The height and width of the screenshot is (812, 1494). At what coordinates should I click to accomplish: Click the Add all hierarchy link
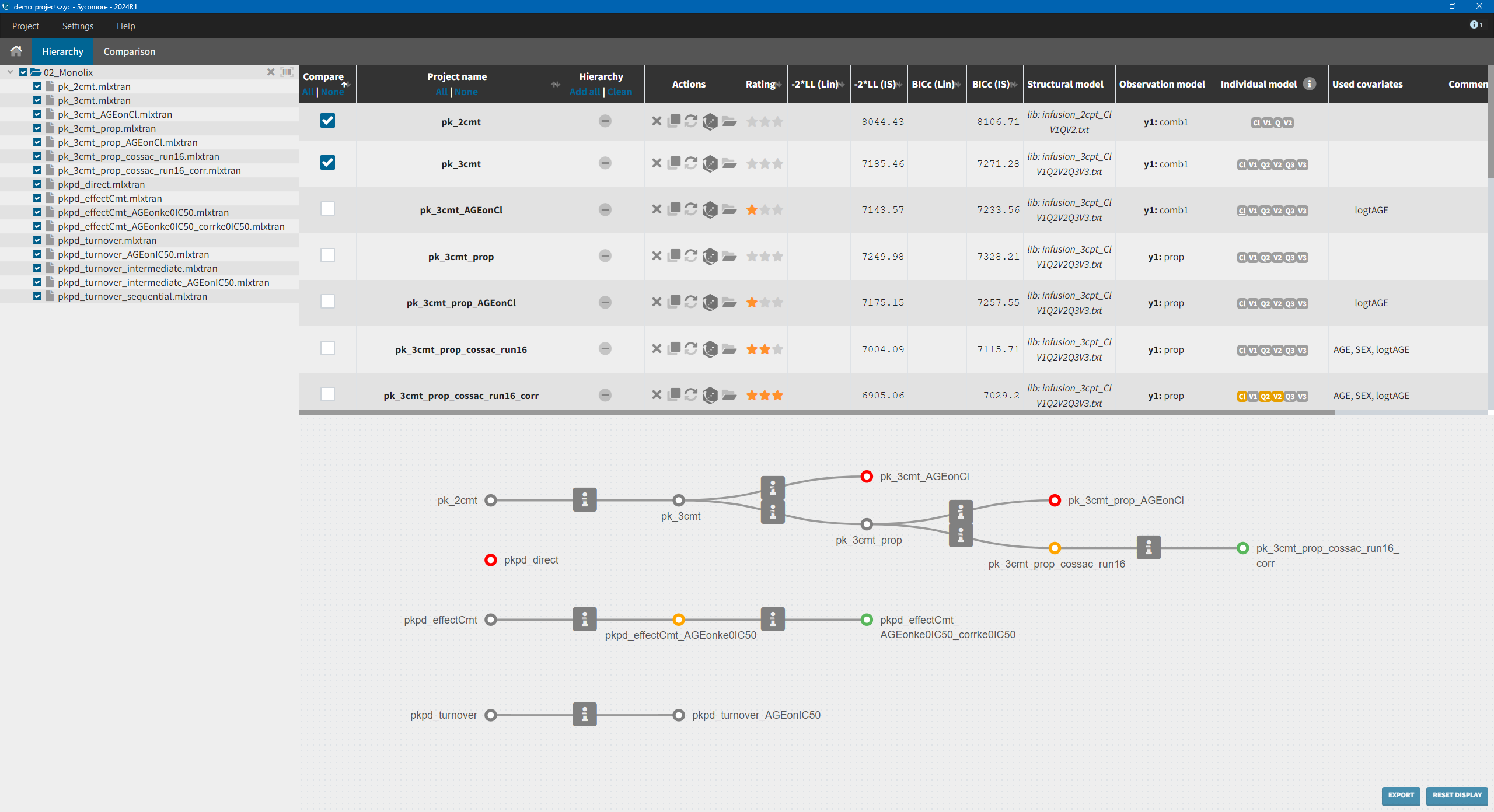click(x=585, y=92)
